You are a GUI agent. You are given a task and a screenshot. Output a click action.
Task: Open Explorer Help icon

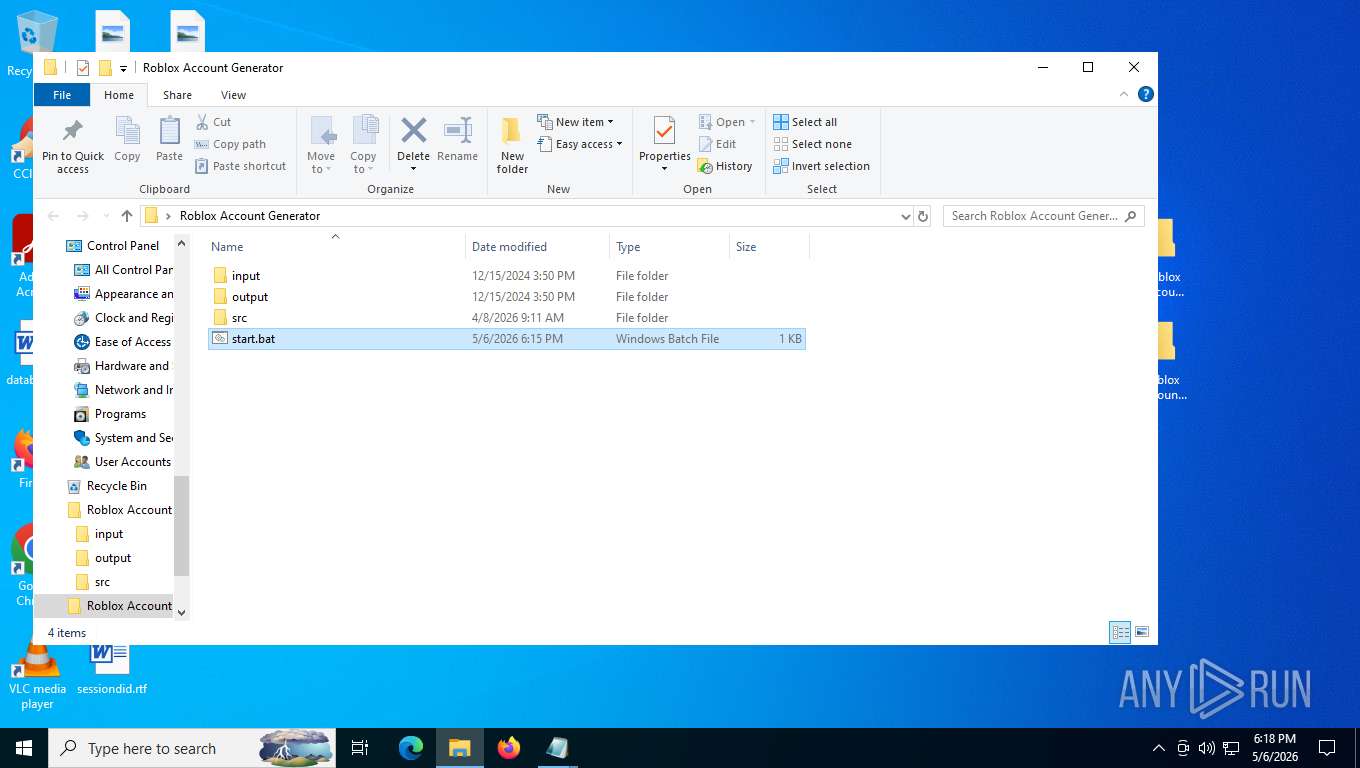pyautogui.click(x=1146, y=94)
